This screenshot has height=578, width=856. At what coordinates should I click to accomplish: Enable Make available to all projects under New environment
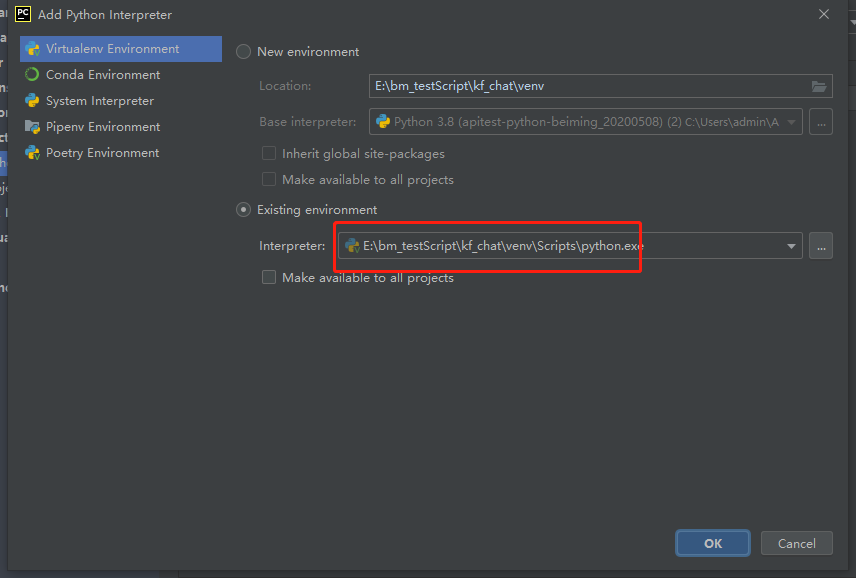click(269, 179)
